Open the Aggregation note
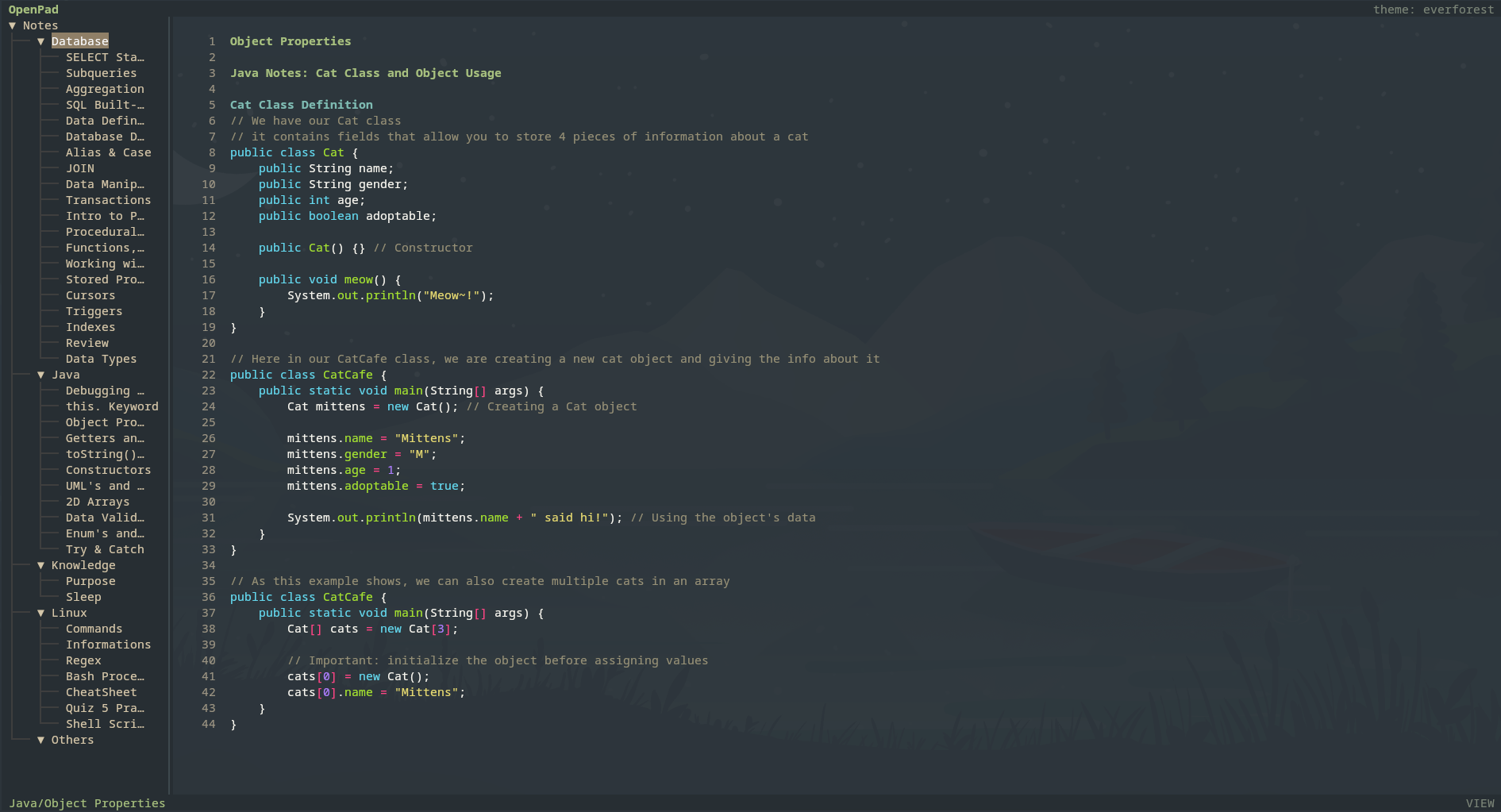1501x812 pixels. pos(105,89)
